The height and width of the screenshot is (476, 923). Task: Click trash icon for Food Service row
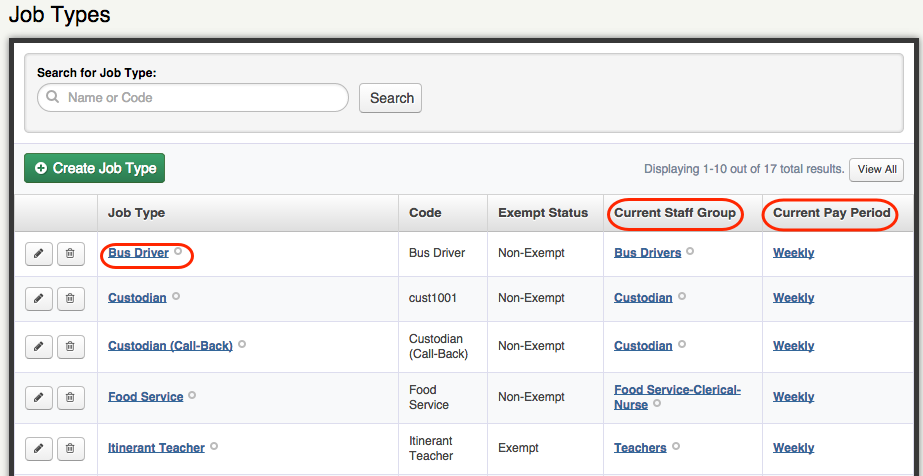tap(71, 398)
